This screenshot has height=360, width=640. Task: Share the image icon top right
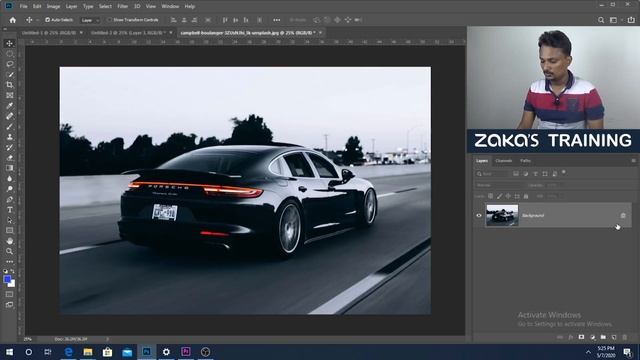[x=631, y=20]
